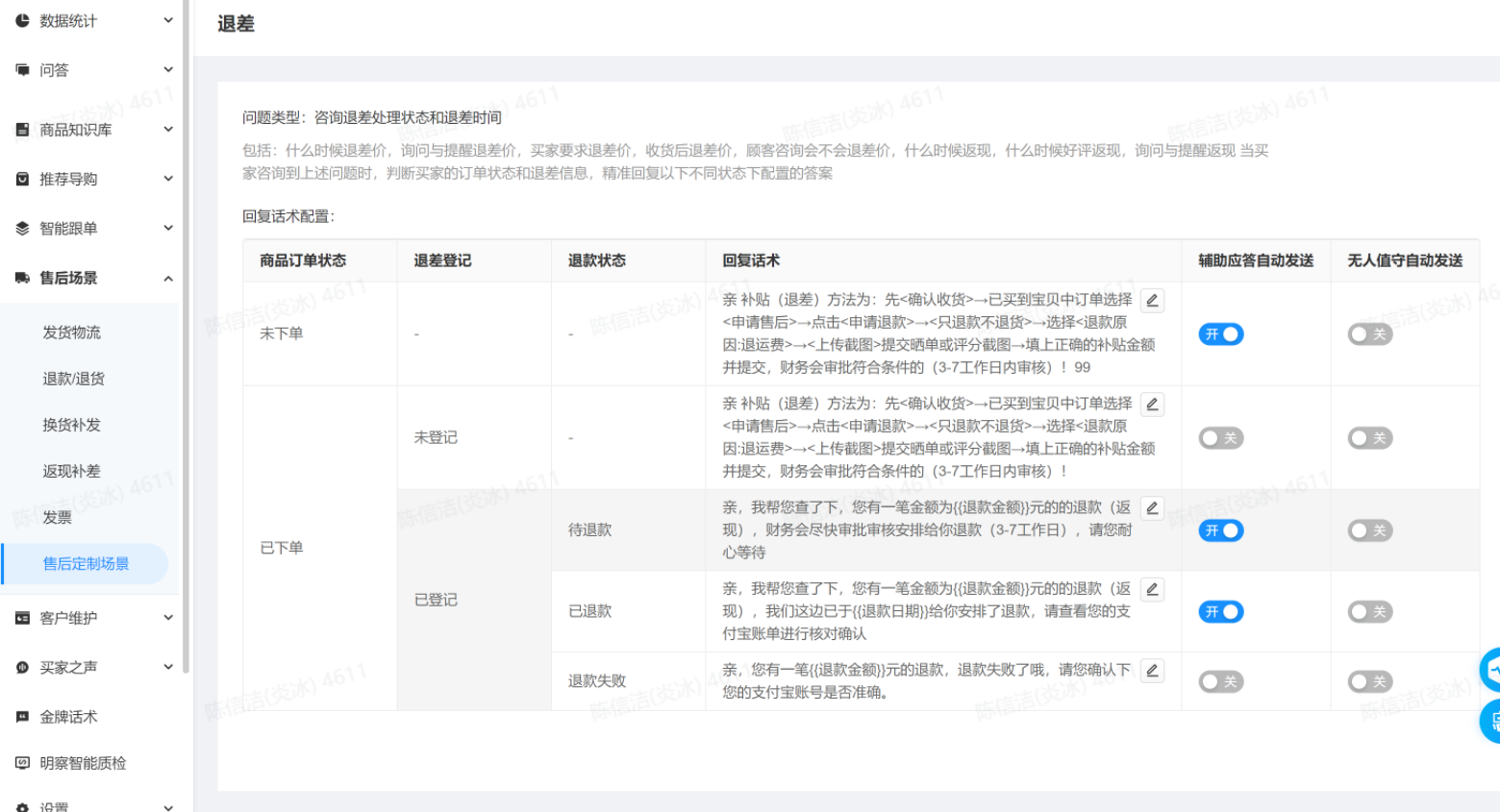Viewport: 1500px width, 812px height.
Task: Click the 已登记 cell
Action: point(474,600)
